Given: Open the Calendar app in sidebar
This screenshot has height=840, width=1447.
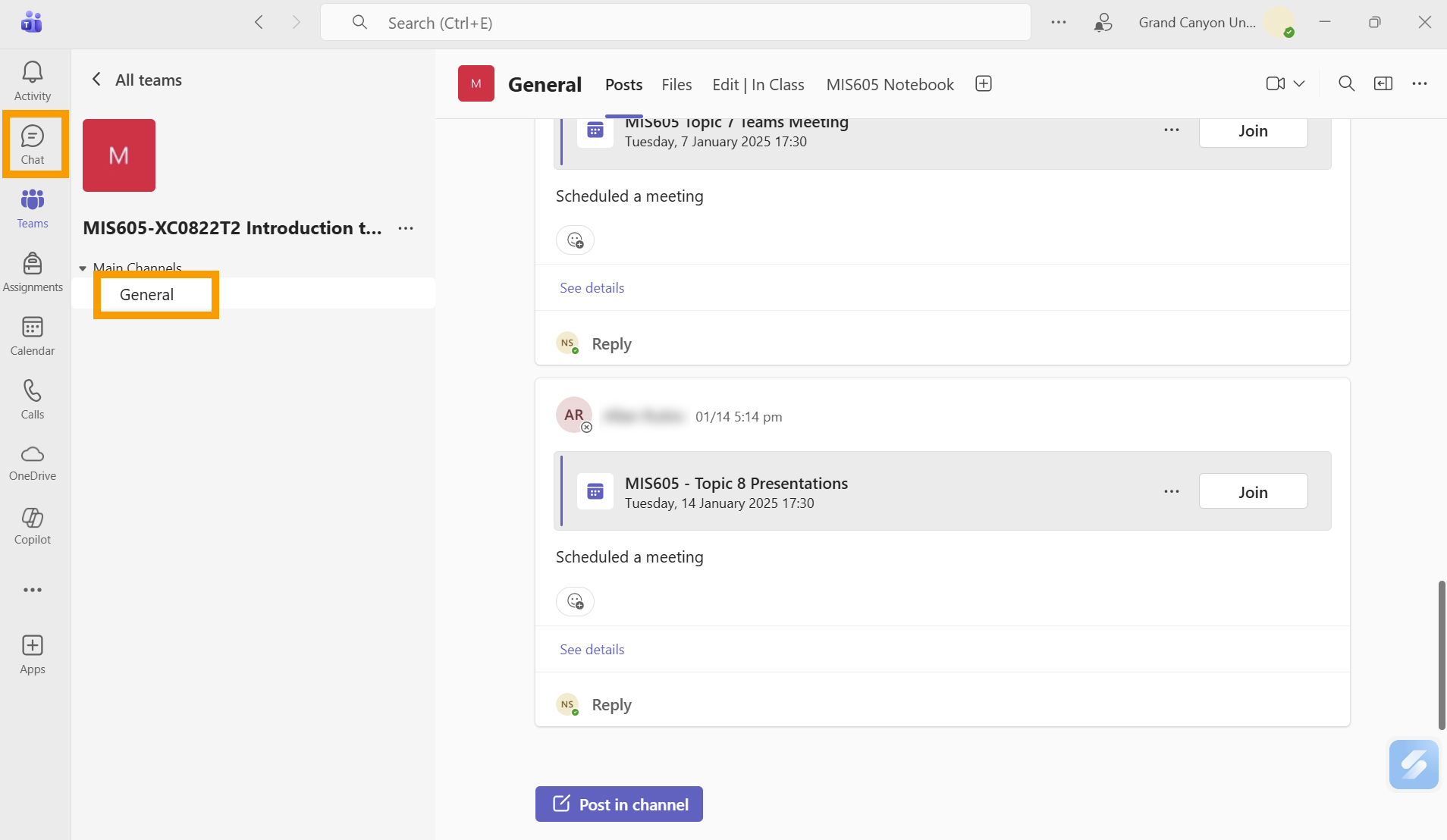Looking at the screenshot, I should click(x=33, y=336).
